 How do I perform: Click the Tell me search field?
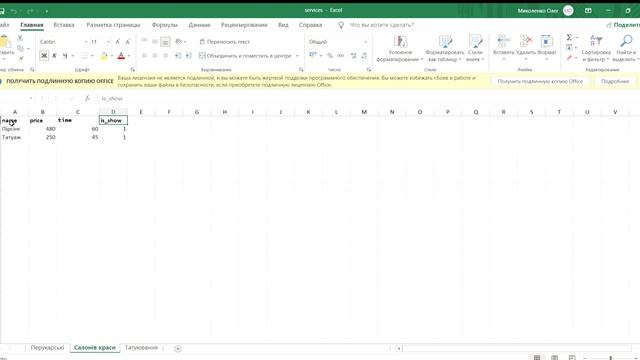tap(381, 25)
